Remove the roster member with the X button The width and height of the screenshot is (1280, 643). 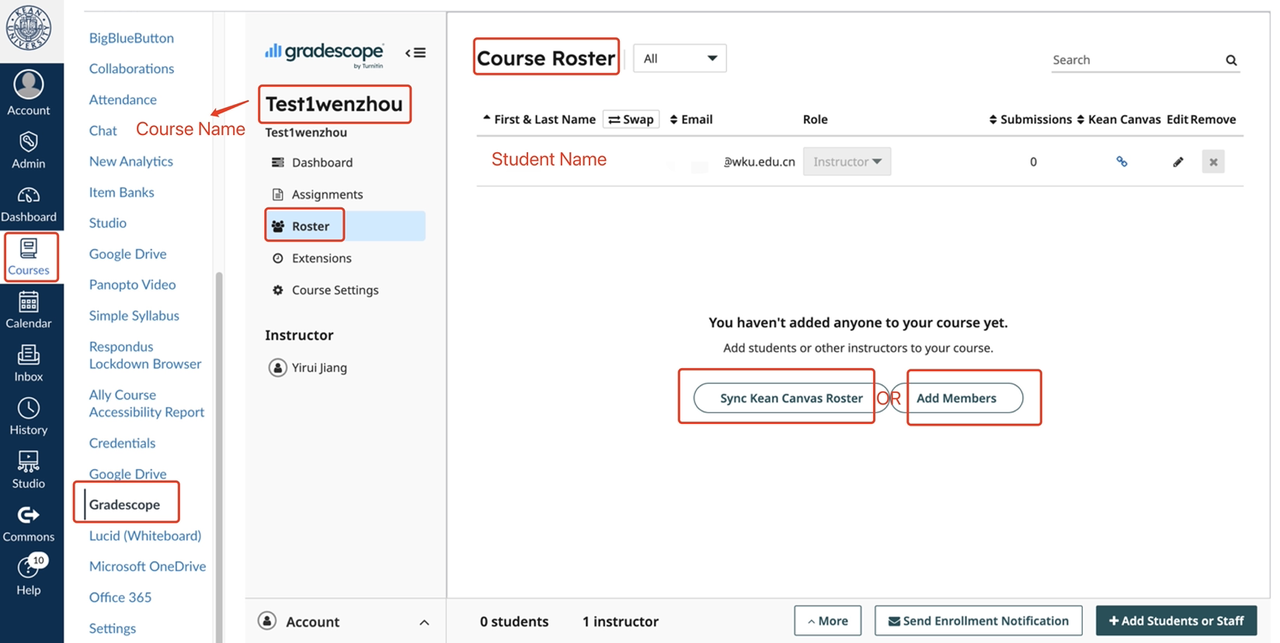point(1213,161)
